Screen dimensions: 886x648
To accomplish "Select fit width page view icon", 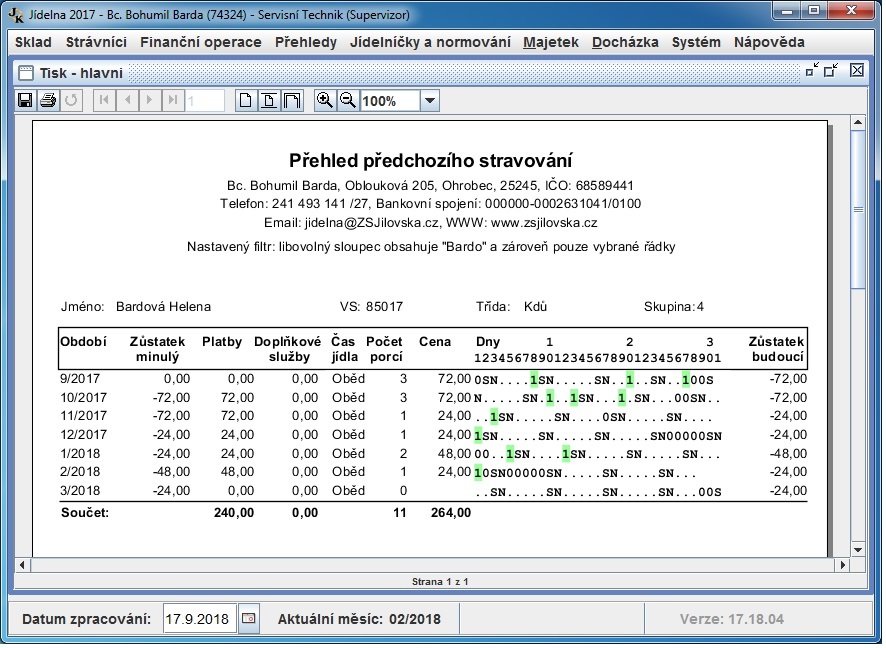I will (x=292, y=101).
